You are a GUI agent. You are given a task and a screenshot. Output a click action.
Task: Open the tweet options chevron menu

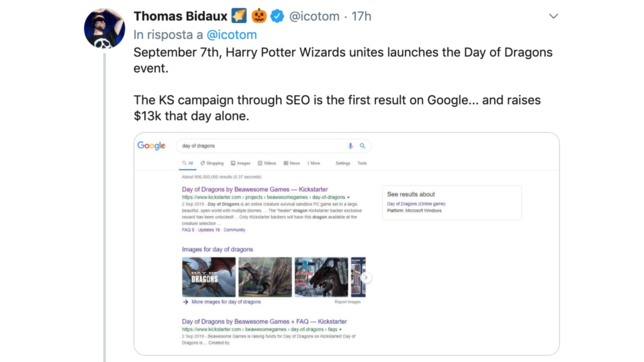click(x=553, y=16)
